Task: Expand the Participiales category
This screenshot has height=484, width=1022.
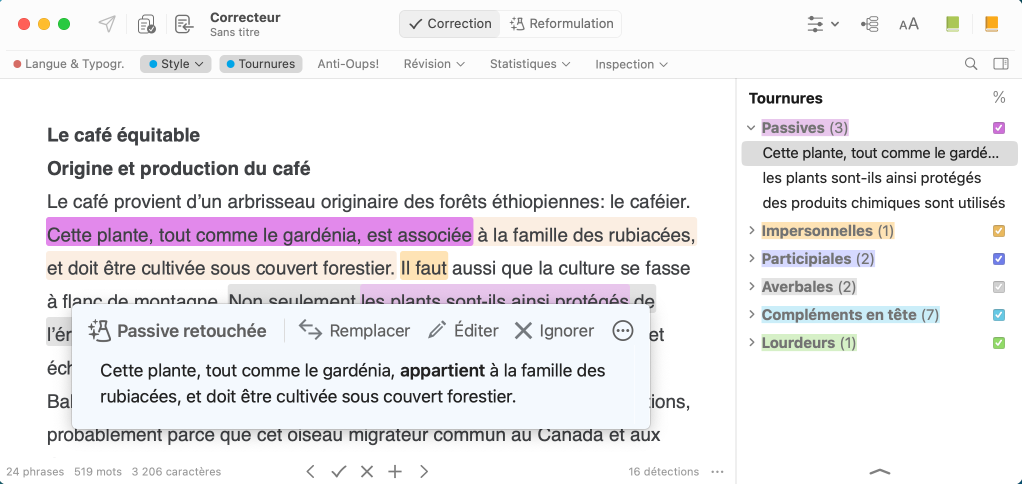Action: pos(751,259)
